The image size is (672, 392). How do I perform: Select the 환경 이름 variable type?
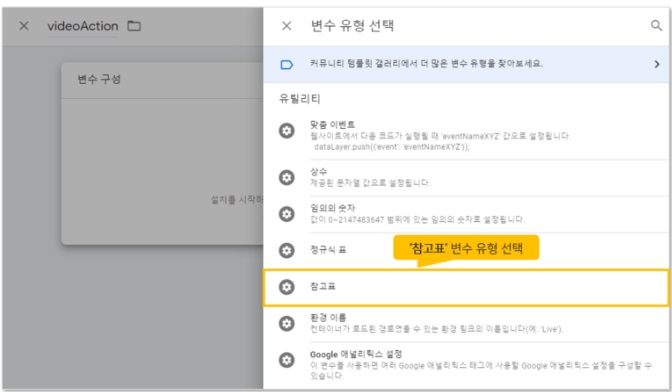466,323
